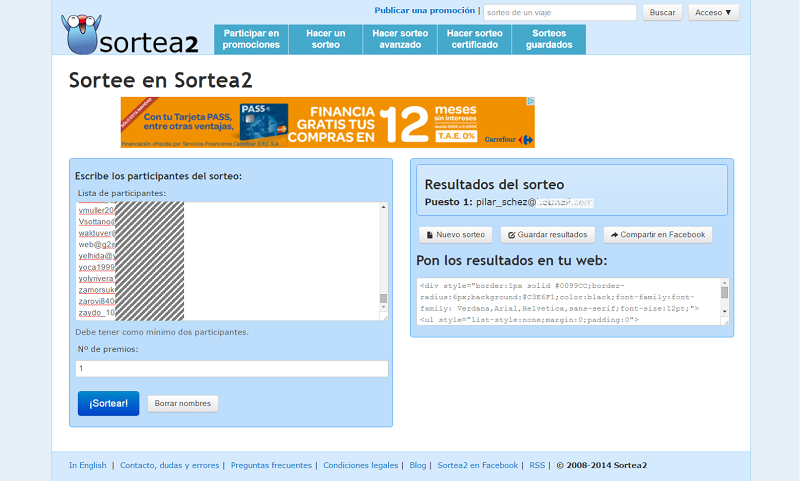Click the Carrefour PASS banner advertisement
This screenshot has height=481, width=800.
(x=327, y=122)
